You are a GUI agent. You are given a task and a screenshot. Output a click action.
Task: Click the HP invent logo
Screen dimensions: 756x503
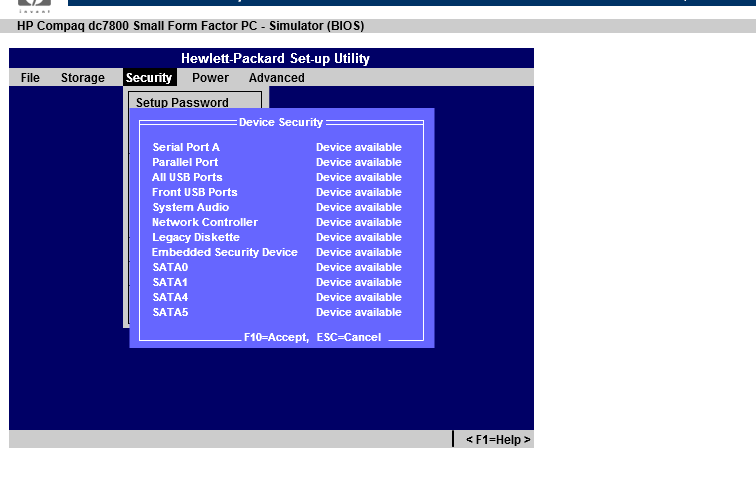pyautogui.click(x=34, y=6)
